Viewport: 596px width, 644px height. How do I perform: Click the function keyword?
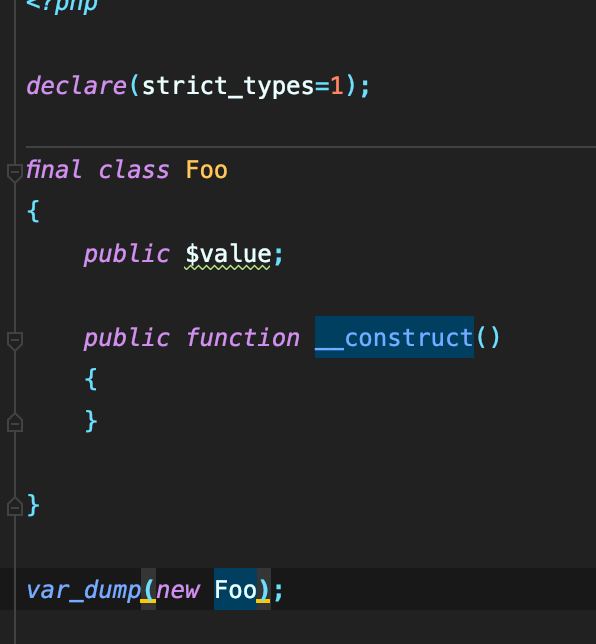click(x=243, y=338)
